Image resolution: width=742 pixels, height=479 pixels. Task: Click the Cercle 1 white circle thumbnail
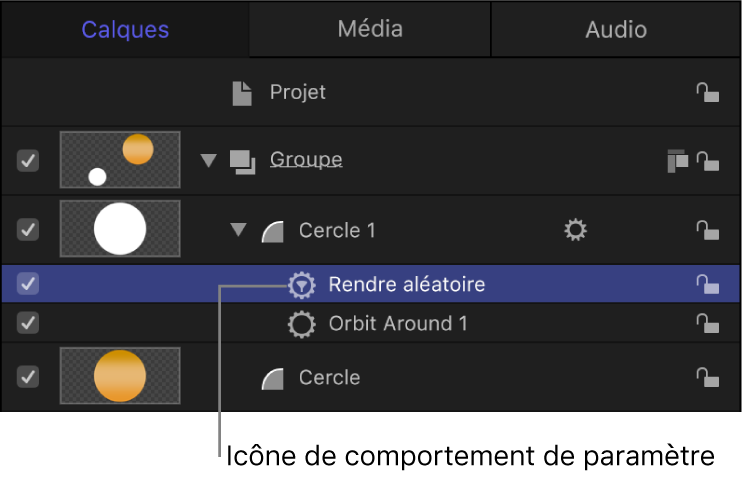(x=120, y=229)
